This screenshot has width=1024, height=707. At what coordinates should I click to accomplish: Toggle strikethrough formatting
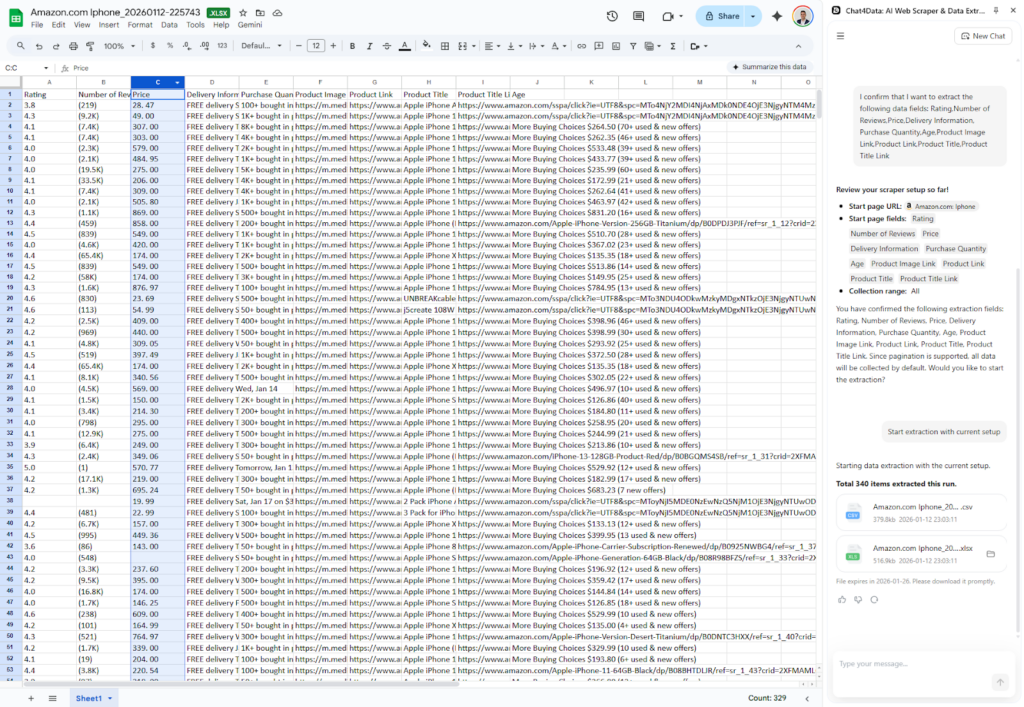386,46
